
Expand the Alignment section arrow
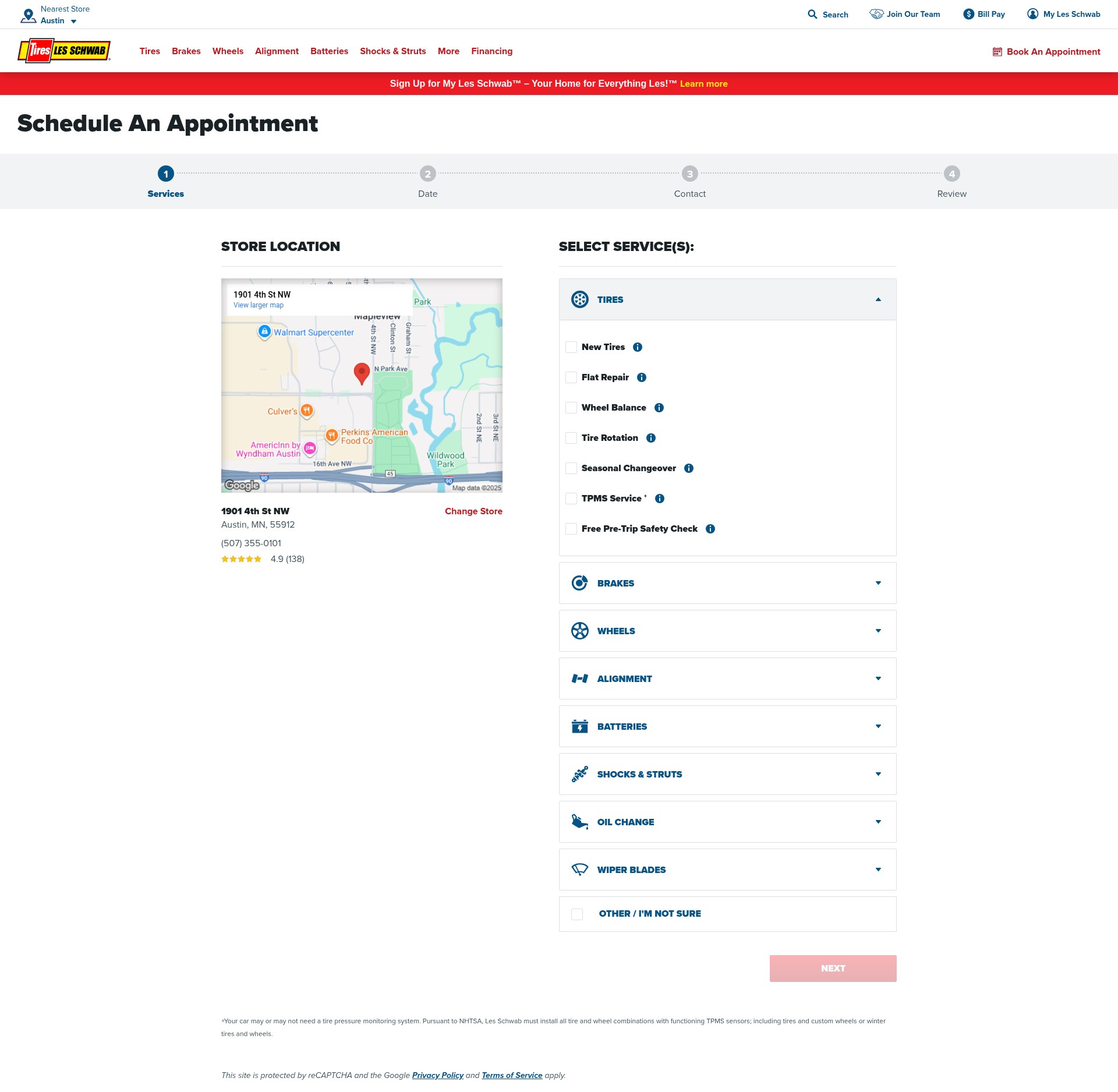878,678
